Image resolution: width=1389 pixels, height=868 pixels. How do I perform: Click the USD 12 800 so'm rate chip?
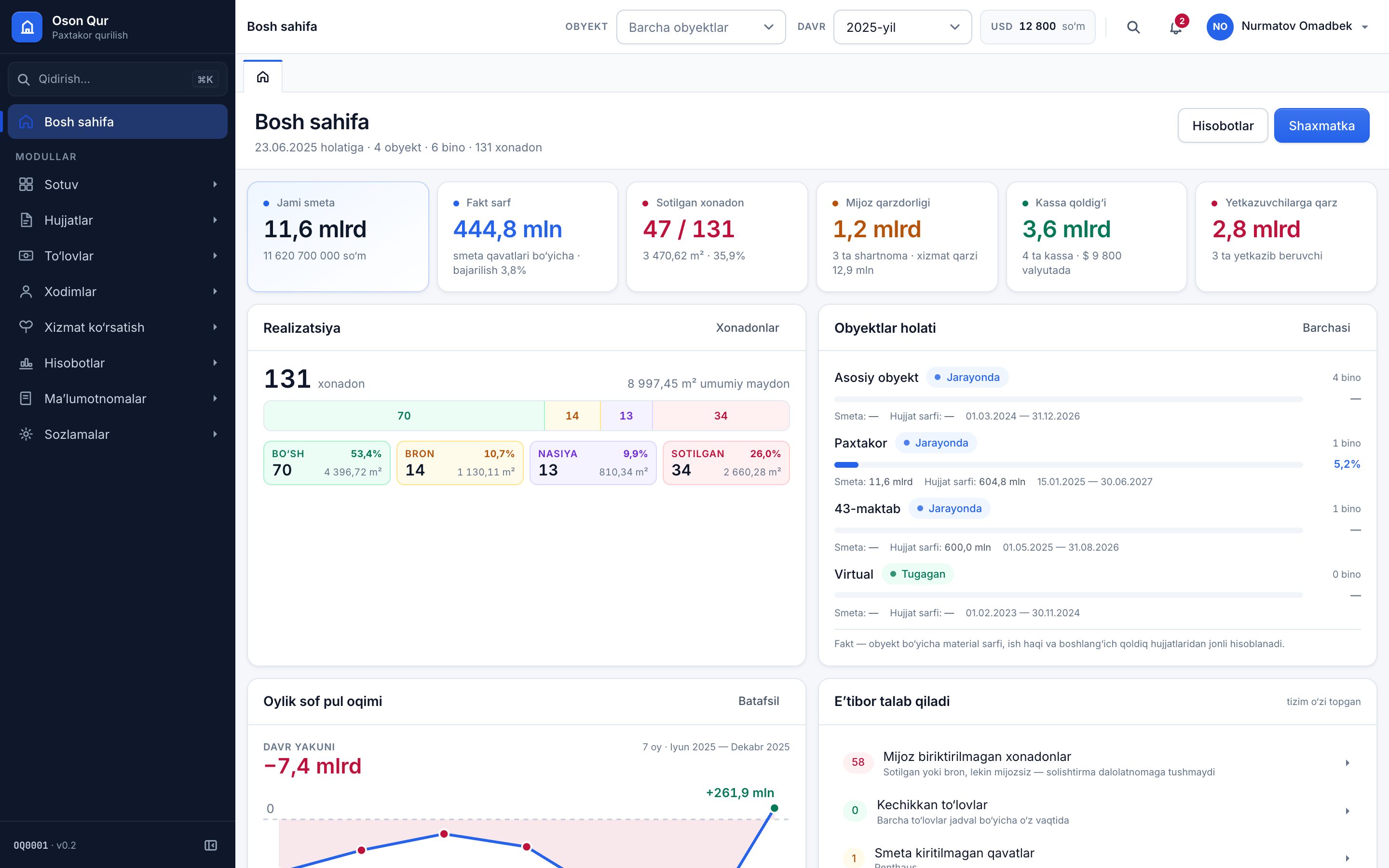(1037, 27)
